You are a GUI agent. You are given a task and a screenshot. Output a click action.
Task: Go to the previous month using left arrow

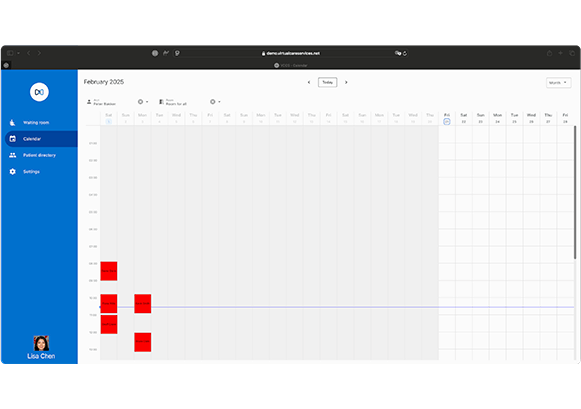click(309, 82)
